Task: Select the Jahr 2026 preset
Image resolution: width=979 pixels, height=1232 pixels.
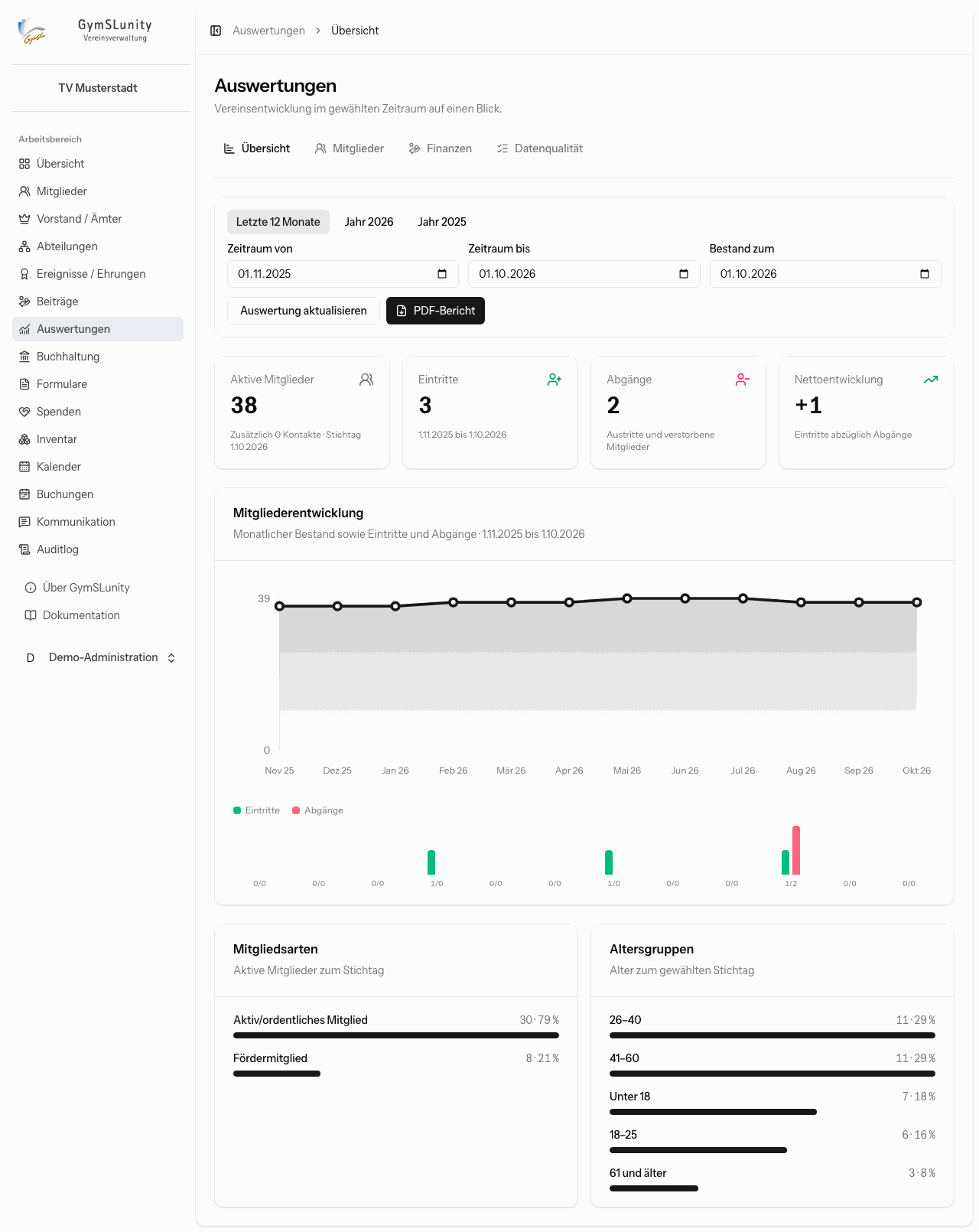Action: point(369,222)
